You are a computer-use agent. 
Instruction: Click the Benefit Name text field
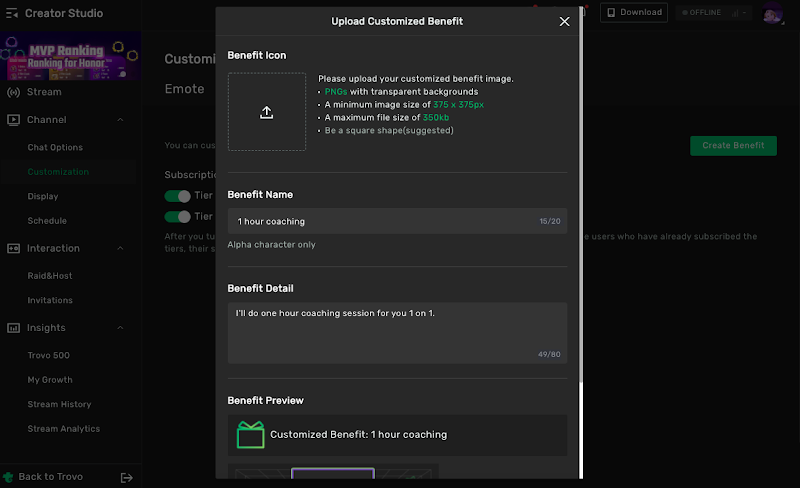click(380, 221)
